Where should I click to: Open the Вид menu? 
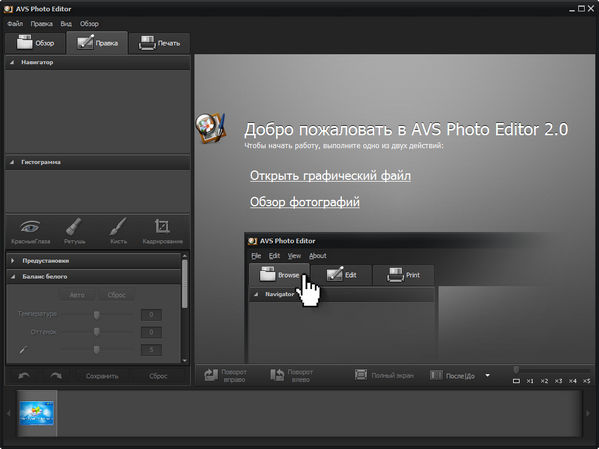66,24
